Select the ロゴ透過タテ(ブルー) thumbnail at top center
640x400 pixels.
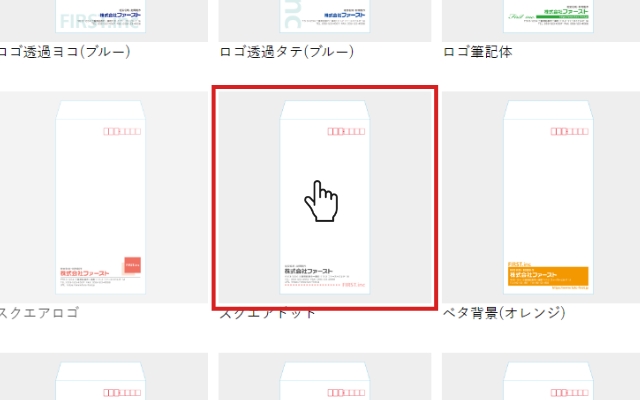(325, 18)
